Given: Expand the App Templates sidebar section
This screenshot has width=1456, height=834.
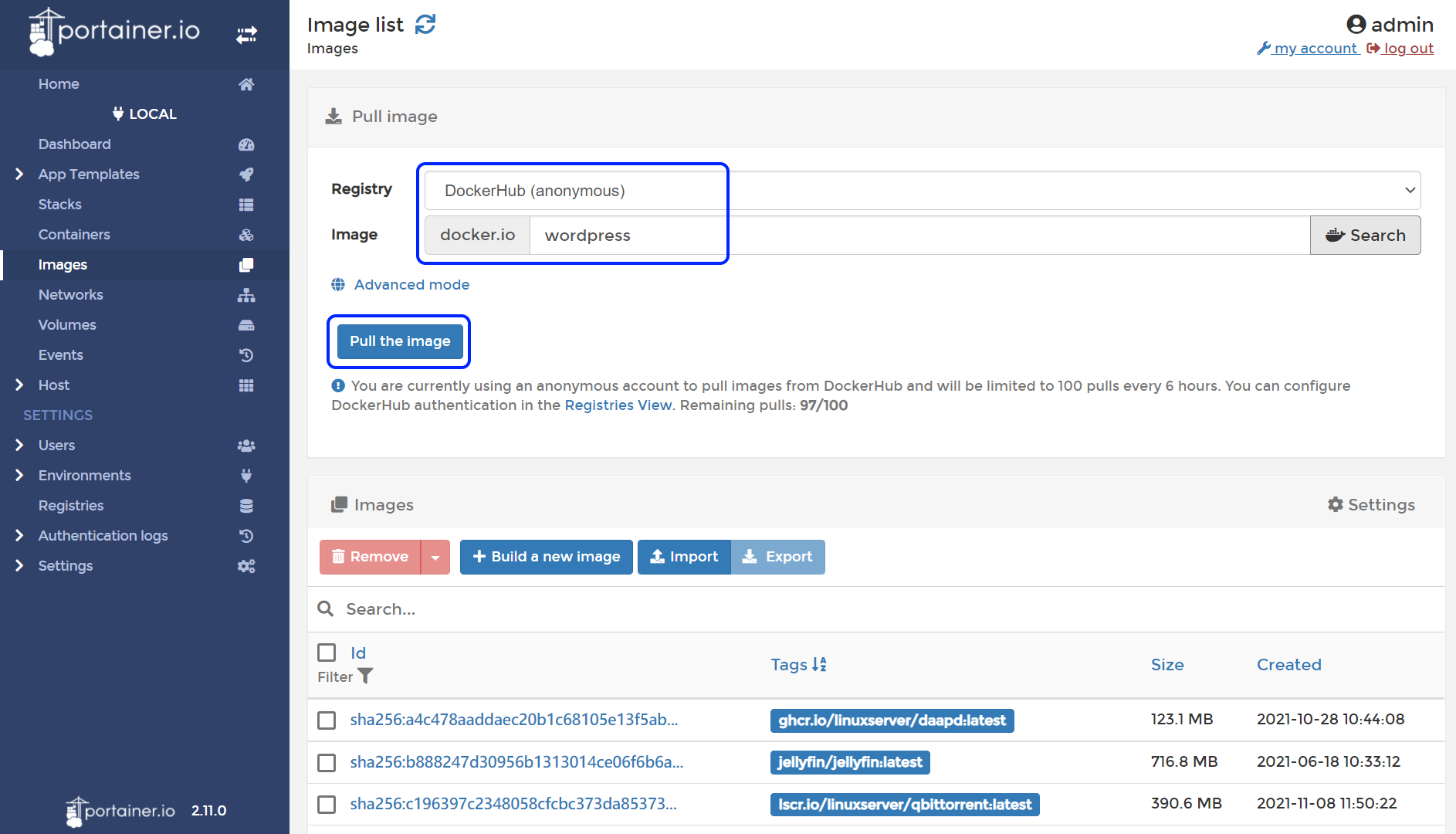Looking at the screenshot, I should [19, 175].
